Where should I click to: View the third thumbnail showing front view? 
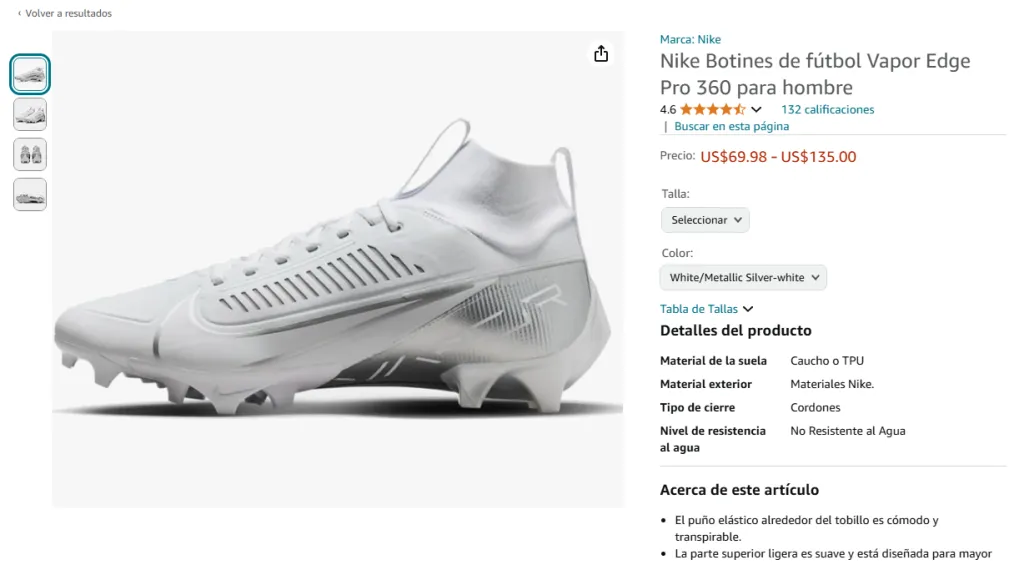[x=30, y=154]
